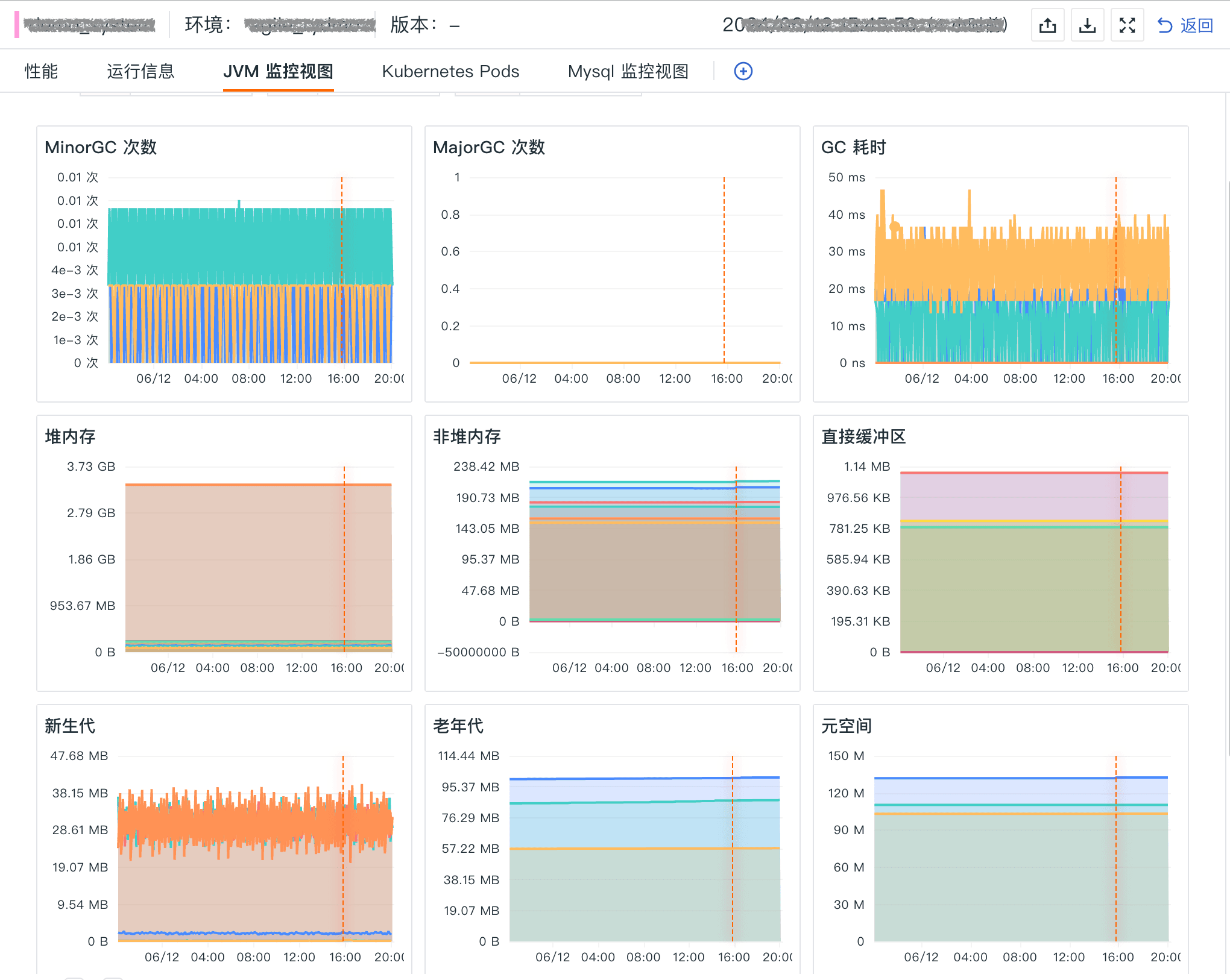This screenshot has height=980, width=1230.
Task: Open the 运行信息 tab
Action: pos(140,71)
